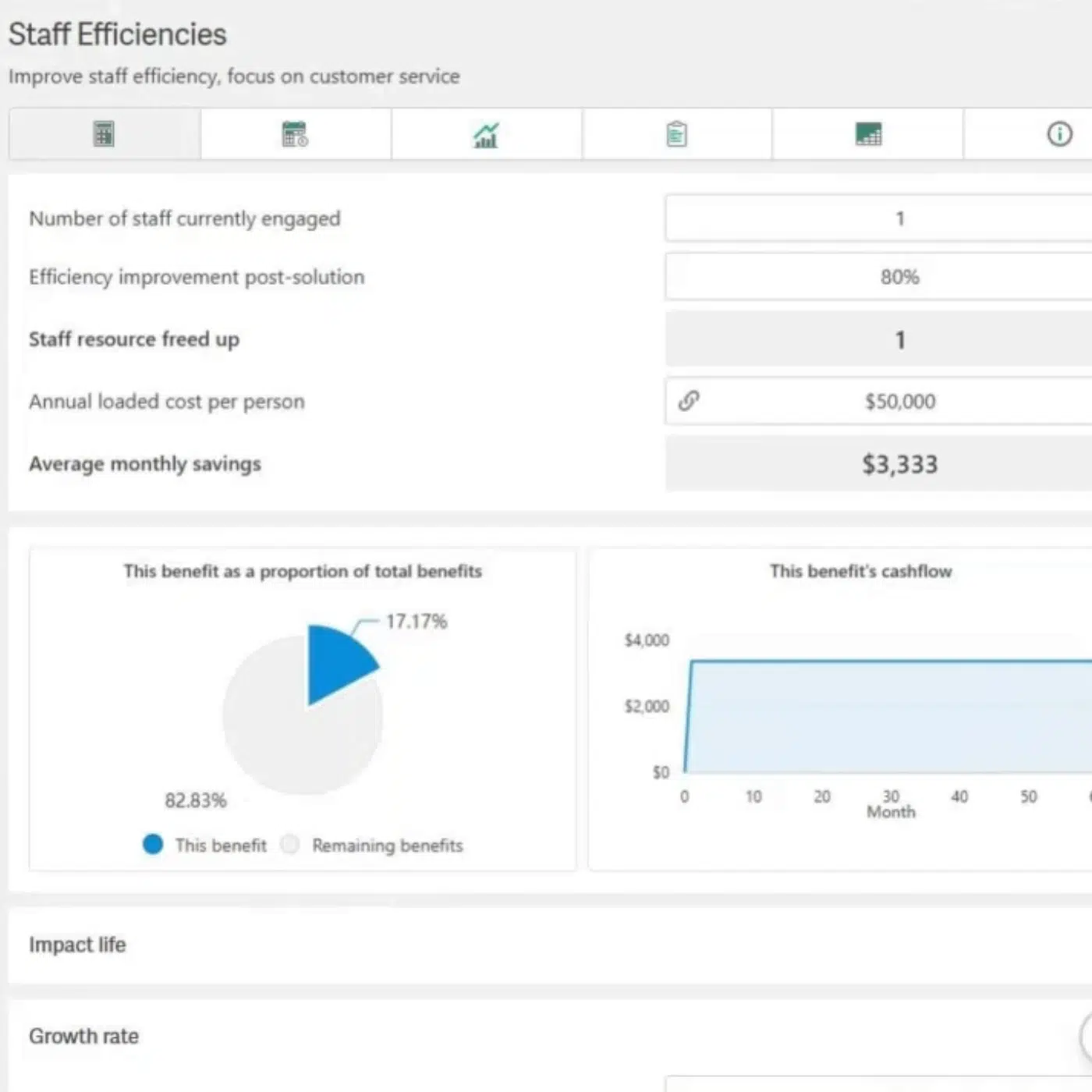Select the $50,000 annual loaded cost field
The image size is (1092, 1092).
tap(899, 402)
